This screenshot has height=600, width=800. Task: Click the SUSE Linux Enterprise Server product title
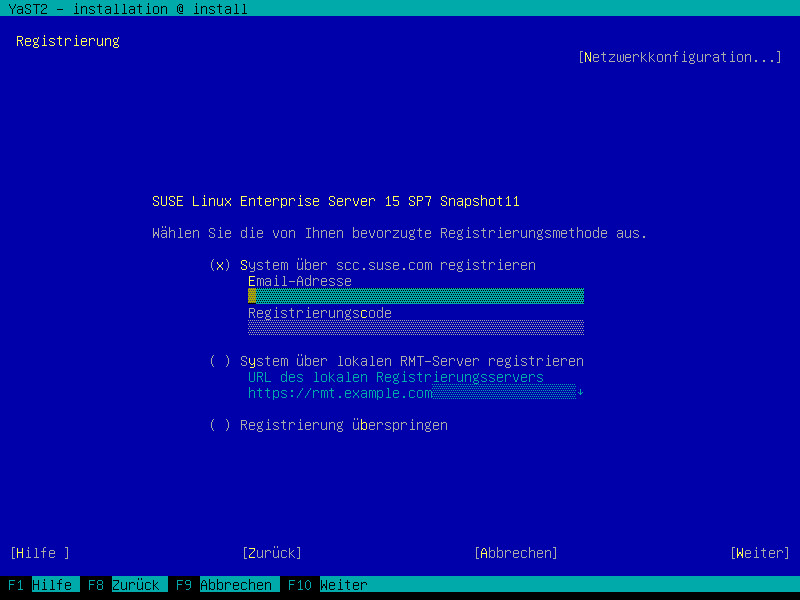click(x=336, y=201)
